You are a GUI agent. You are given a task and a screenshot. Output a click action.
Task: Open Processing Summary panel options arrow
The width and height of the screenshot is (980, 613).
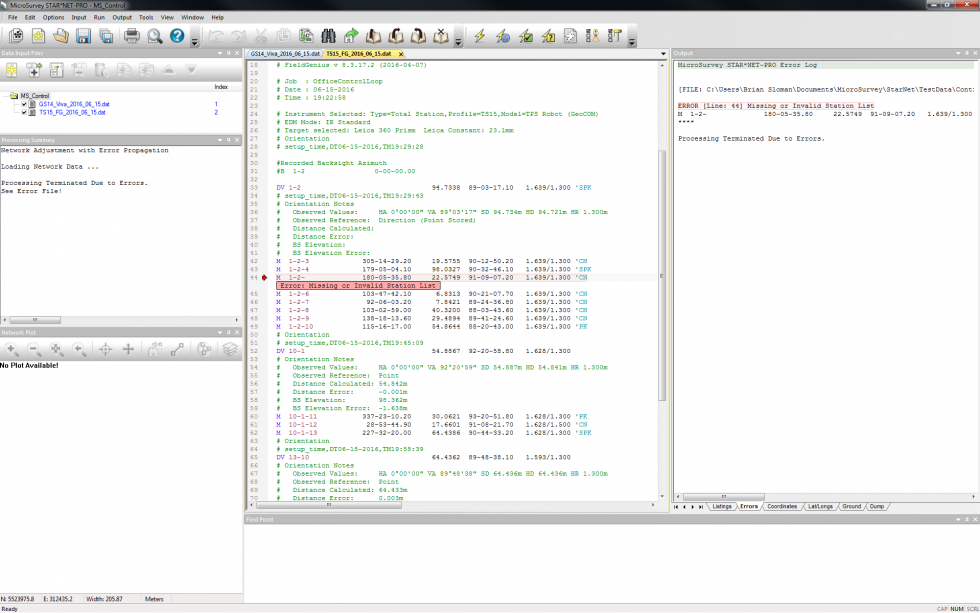click(218, 140)
